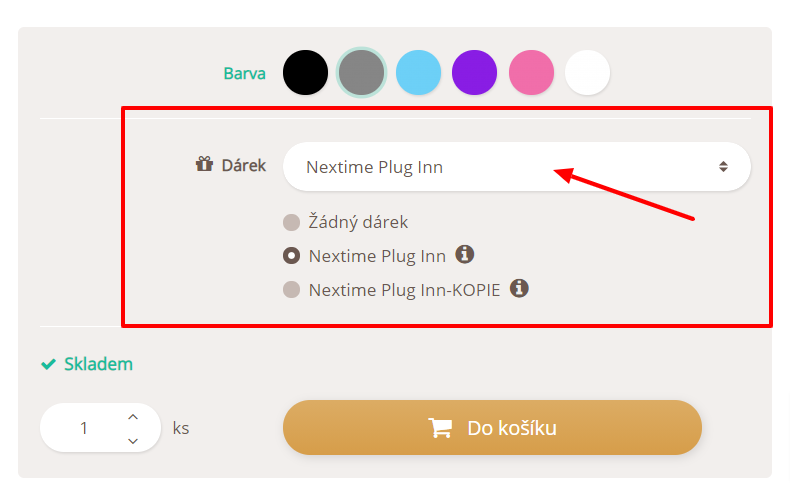
Task: Select the Žádný dárek radio option
Action: point(291,222)
